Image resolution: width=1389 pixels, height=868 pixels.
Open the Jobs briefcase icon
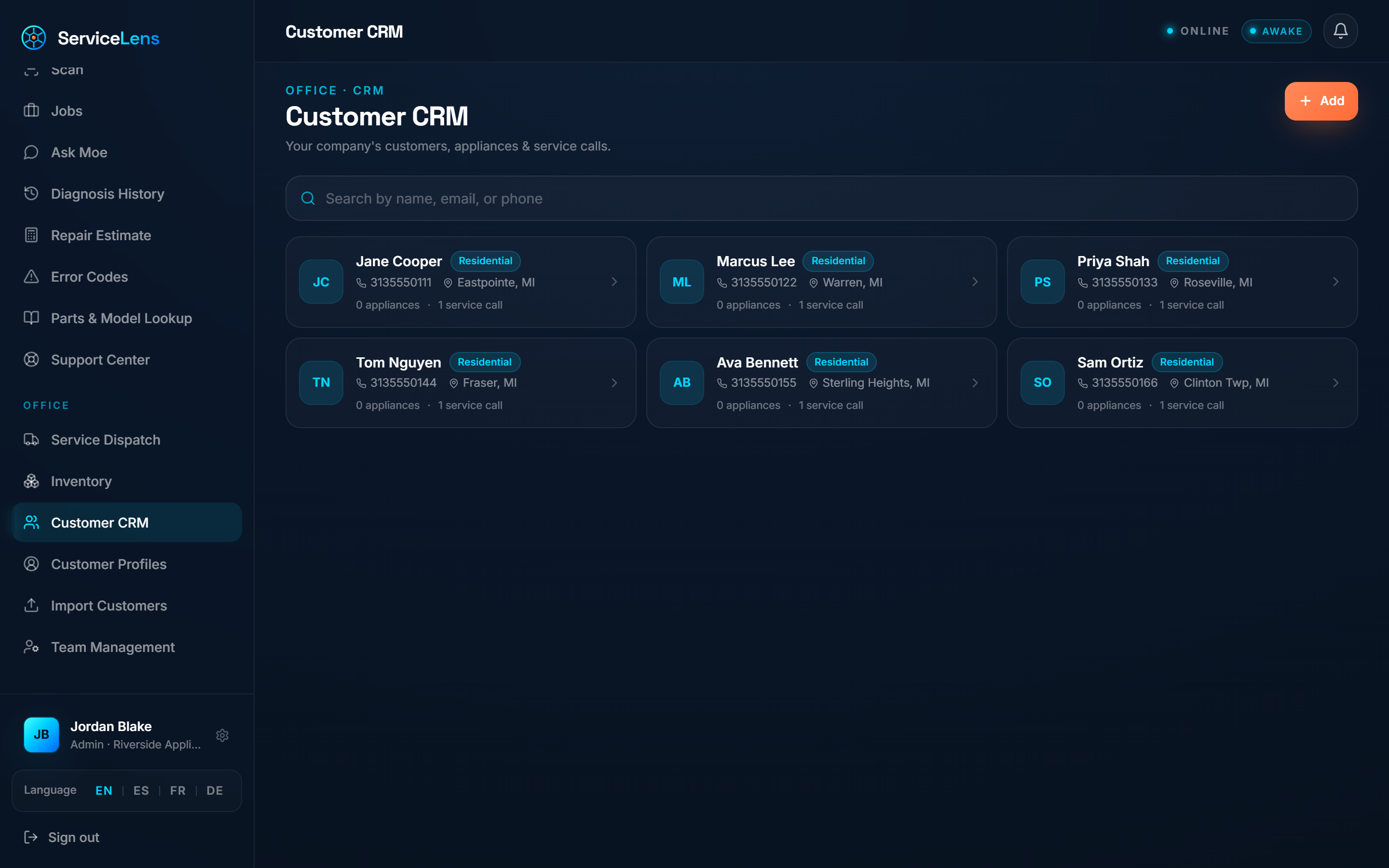31,110
